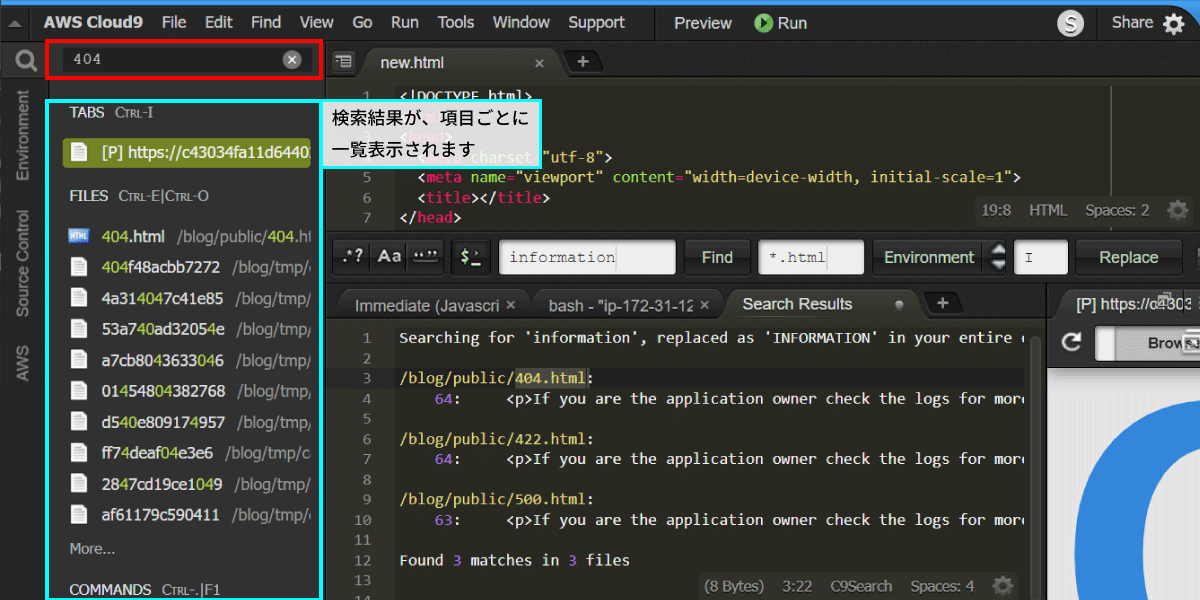Image resolution: width=1200 pixels, height=600 pixels.
Task: Close the Immediate (Javascript) tab
Action: point(511,305)
